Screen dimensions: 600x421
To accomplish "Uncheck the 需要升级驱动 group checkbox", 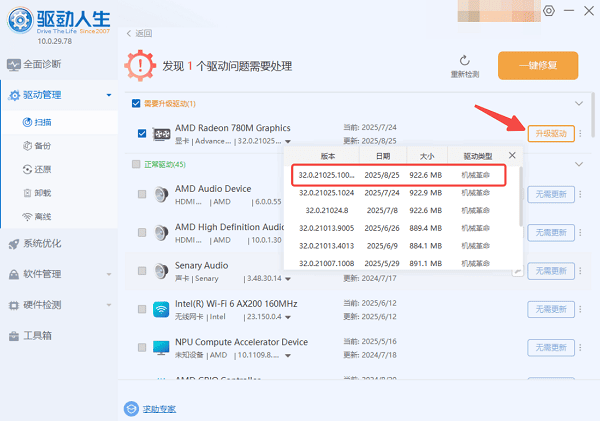I will point(137,103).
